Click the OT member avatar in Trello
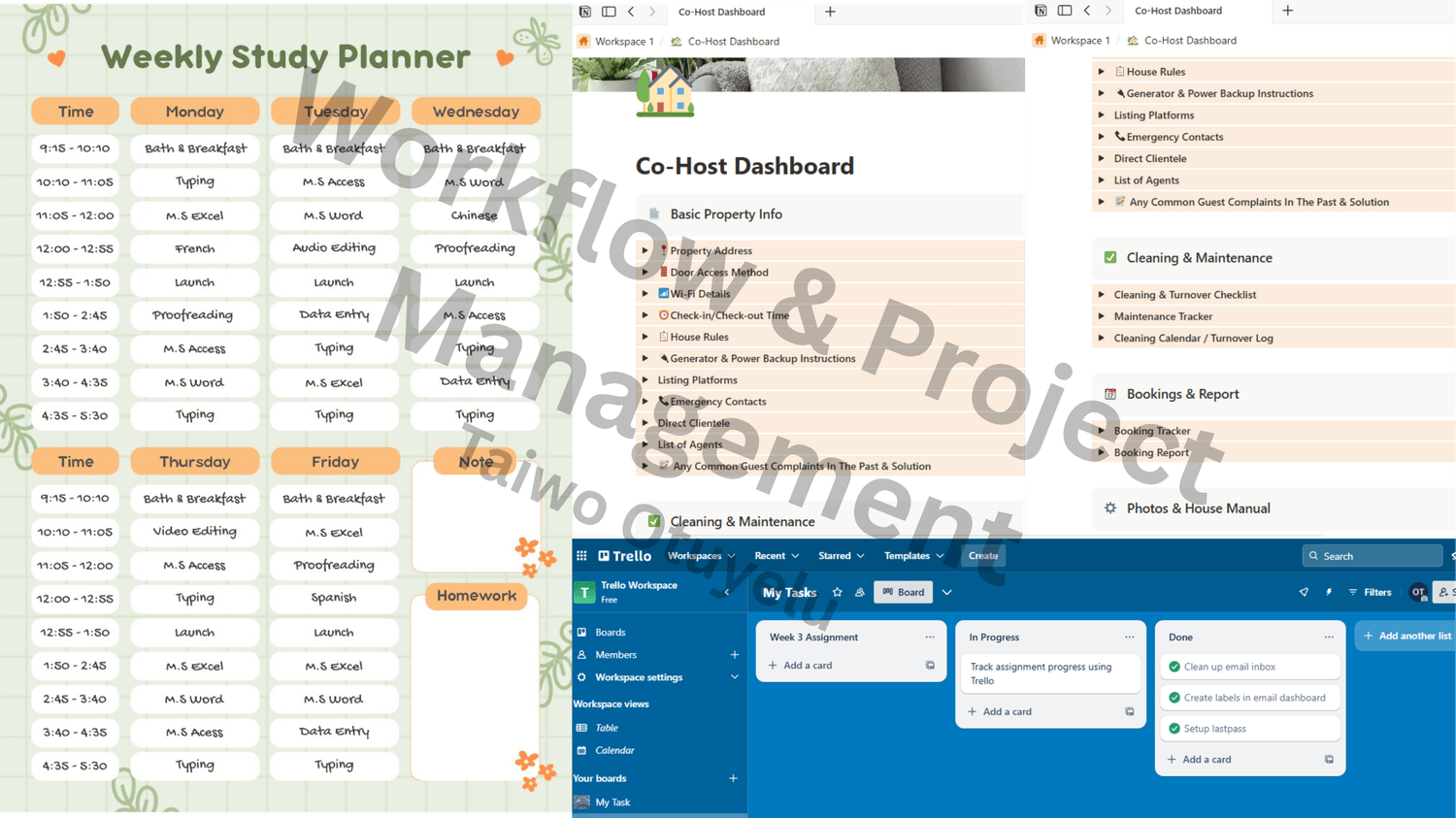 pos(1418,592)
